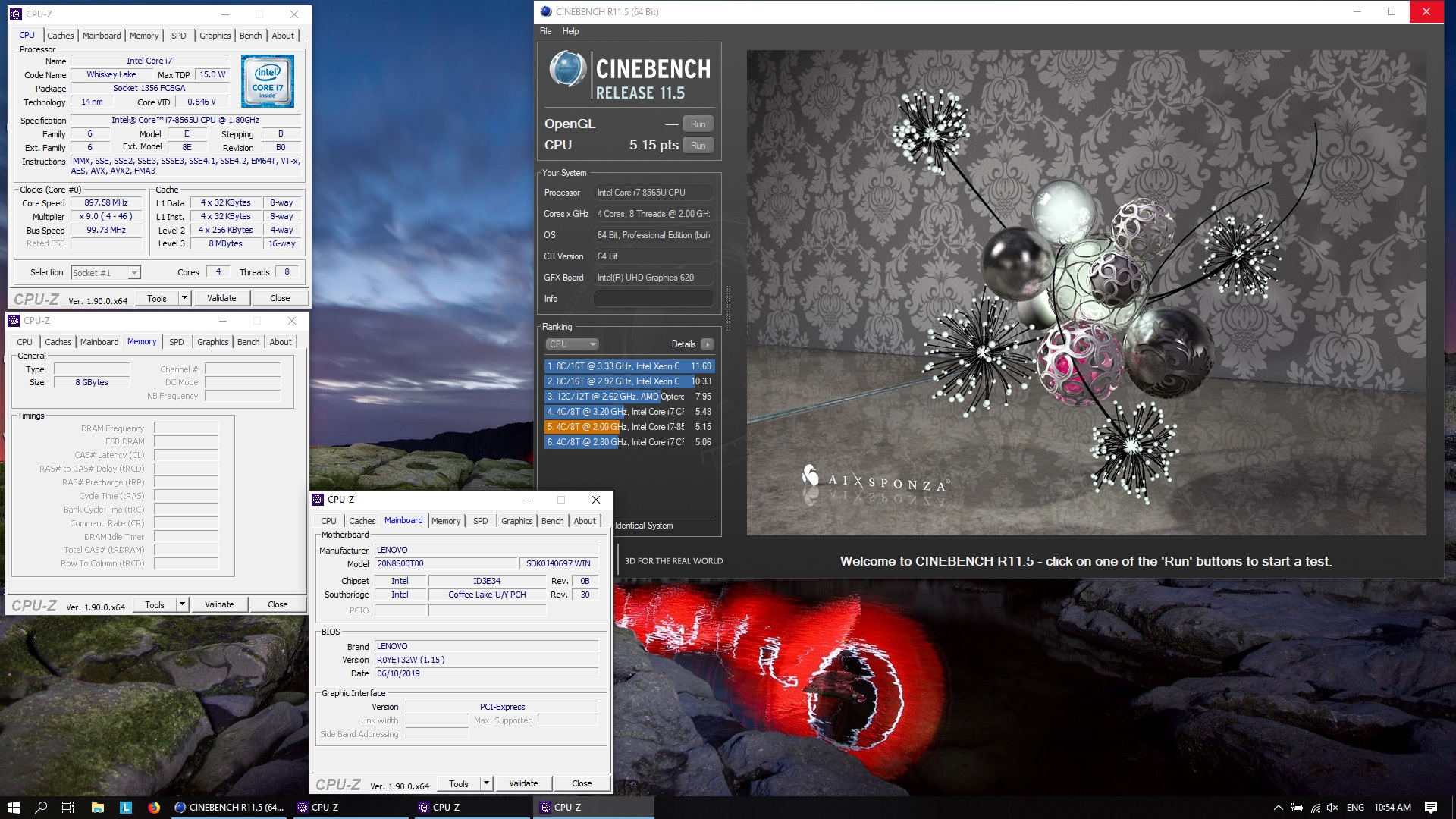
Task: Open Tools dropdown arrow in Memory window
Action: [x=181, y=604]
